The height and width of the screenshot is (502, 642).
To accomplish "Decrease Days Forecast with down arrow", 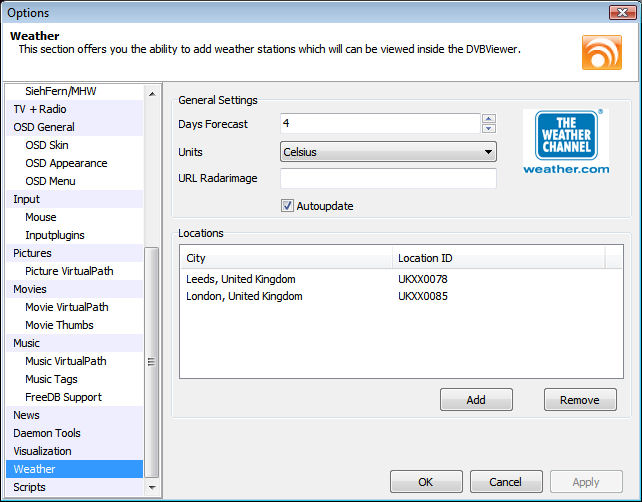I will point(489,128).
